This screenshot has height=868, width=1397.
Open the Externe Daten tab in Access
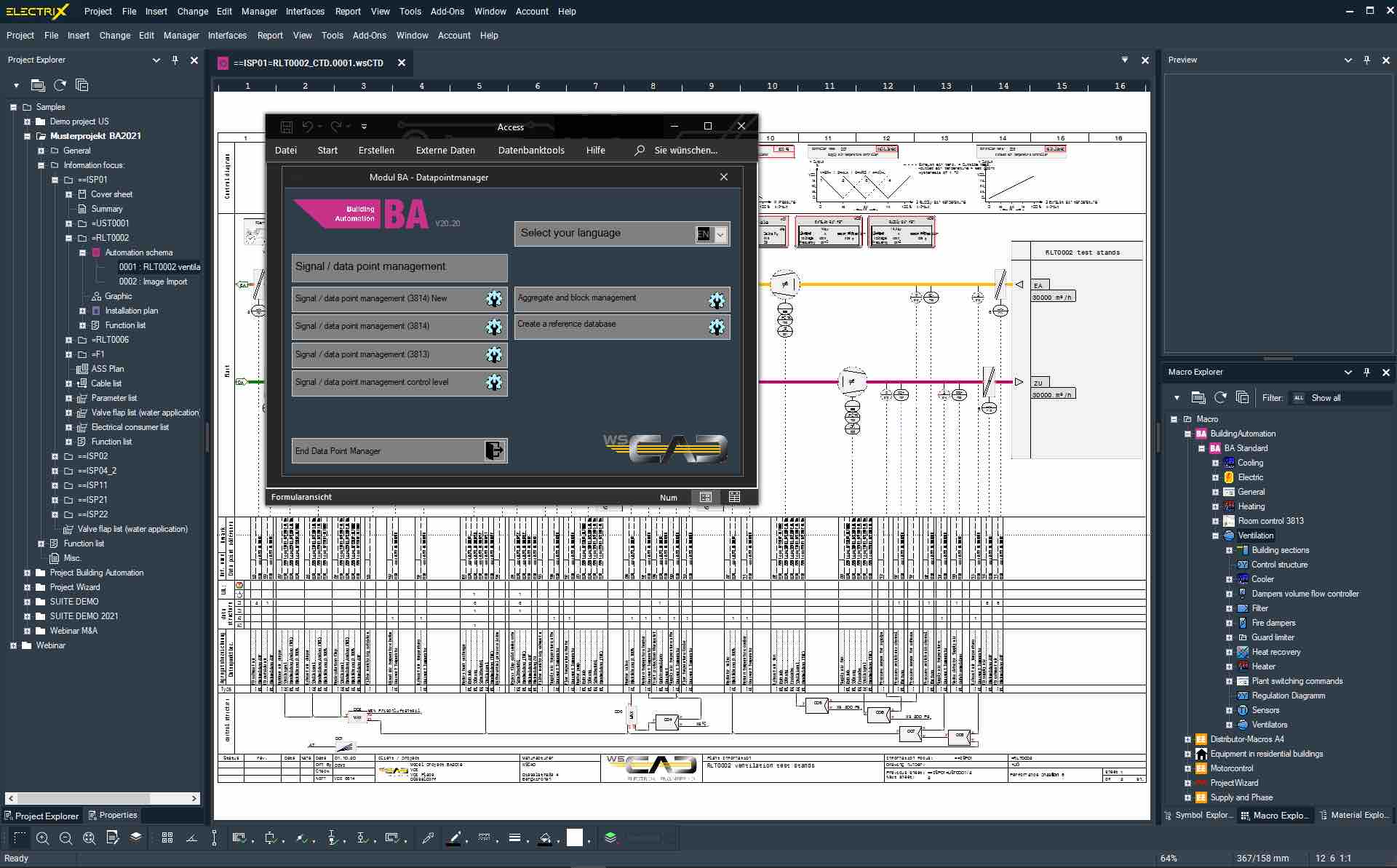(445, 151)
